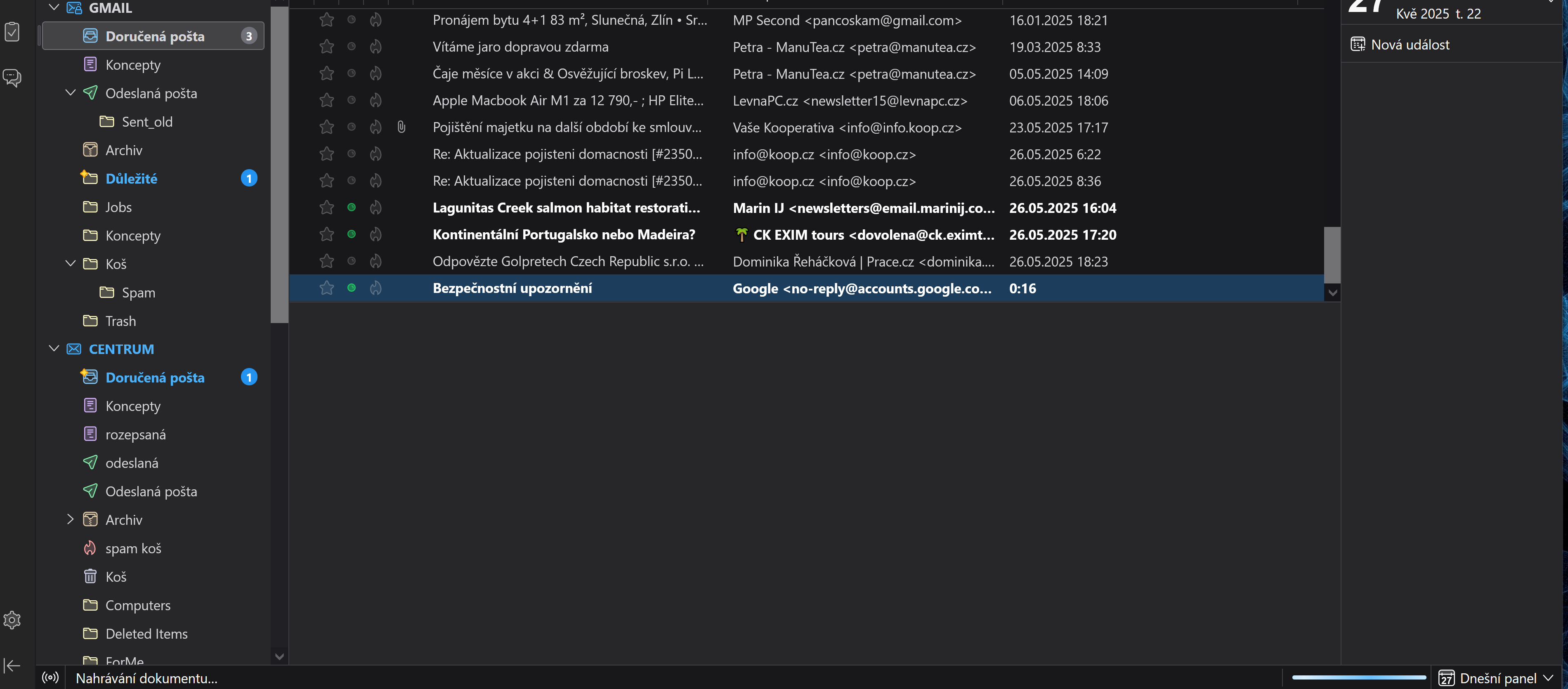
Task: Open the rozepsaná folder
Action: pyautogui.click(x=153, y=434)
